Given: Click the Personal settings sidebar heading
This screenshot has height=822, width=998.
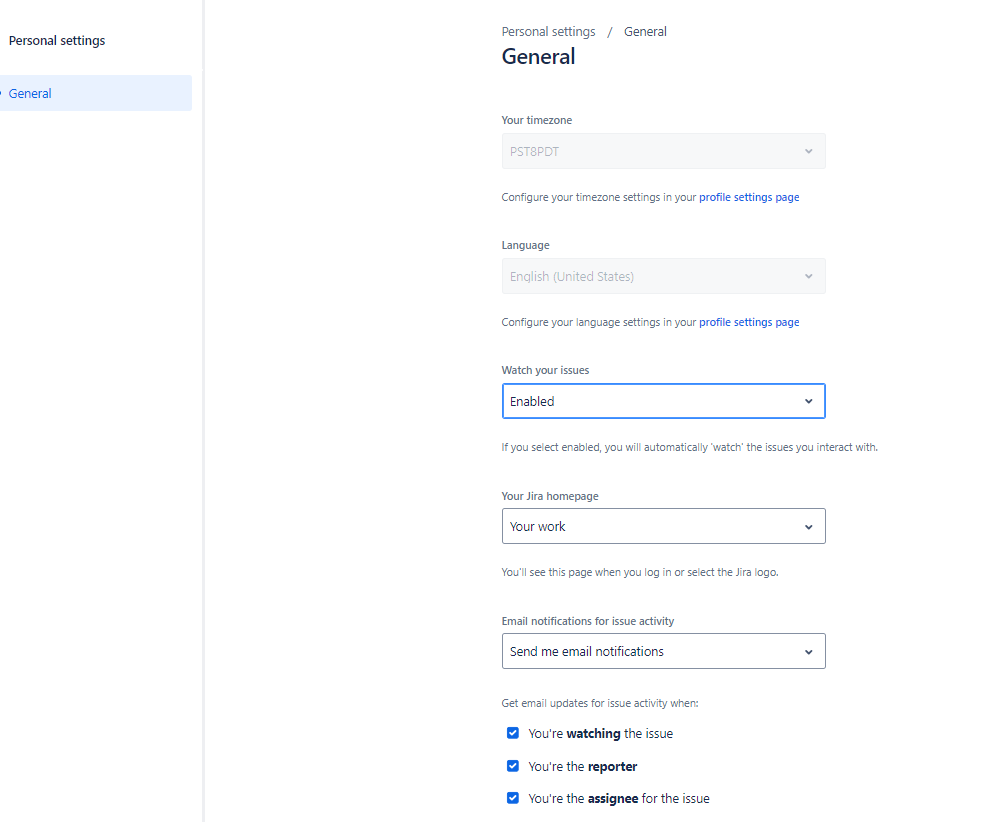Looking at the screenshot, I should (57, 41).
